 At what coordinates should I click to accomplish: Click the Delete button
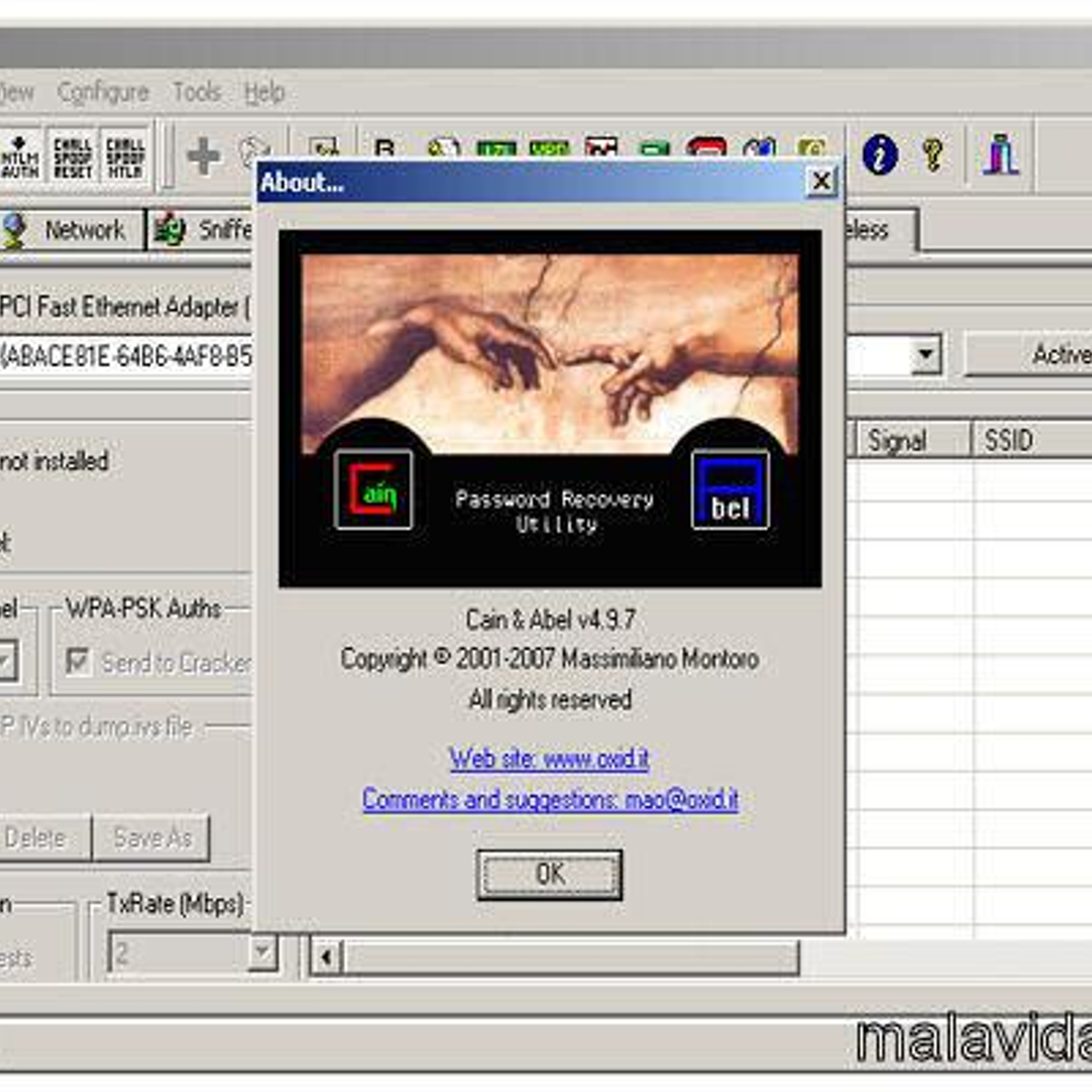pyautogui.click(x=44, y=838)
